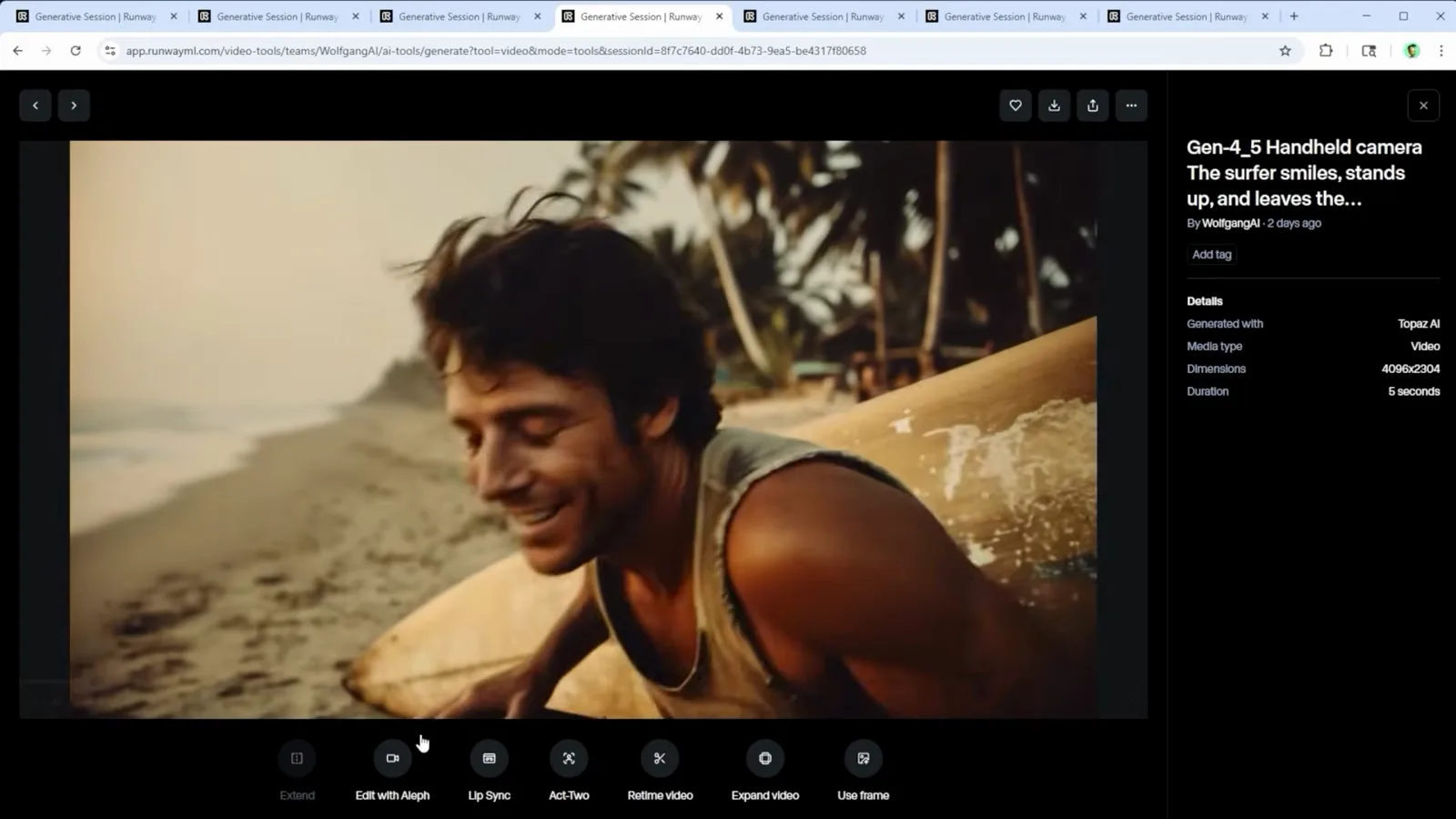The image size is (1456, 819).
Task: Choose the Use frame tool
Action: [864, 758]
